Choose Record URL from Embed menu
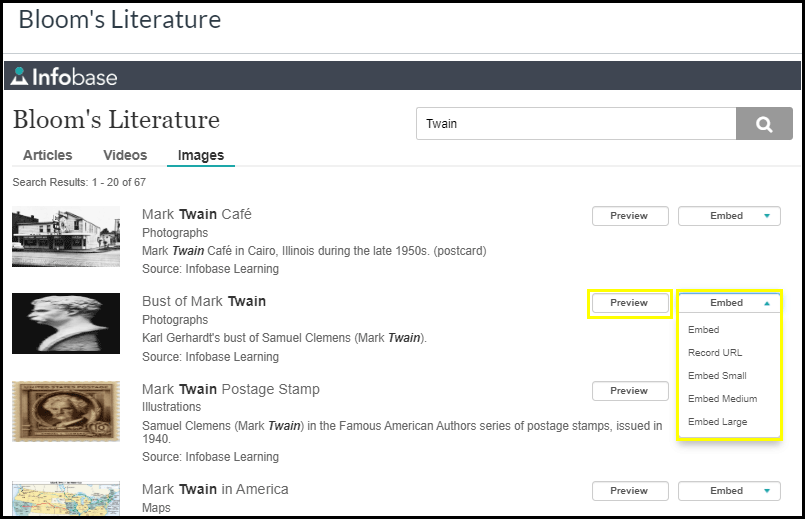 (x=715, y=353)
